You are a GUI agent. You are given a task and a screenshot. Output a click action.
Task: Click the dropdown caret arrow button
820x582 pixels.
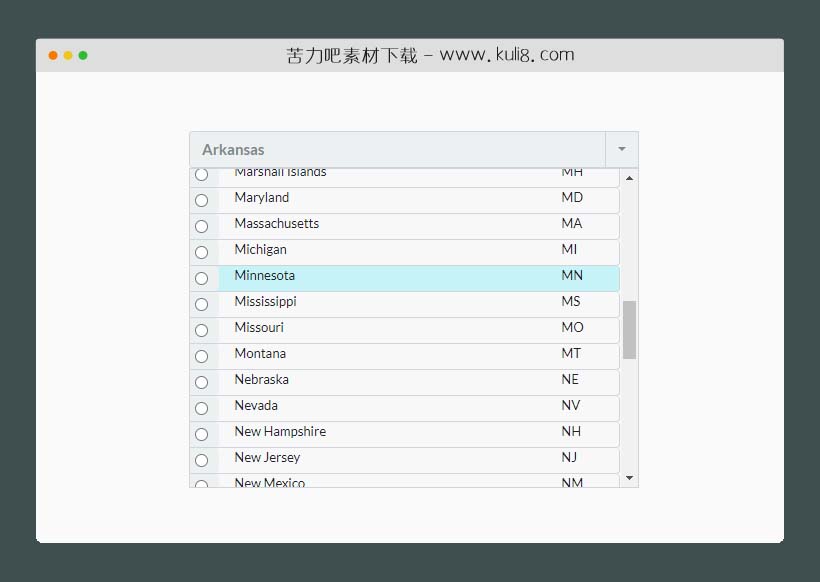coord(621,149)
